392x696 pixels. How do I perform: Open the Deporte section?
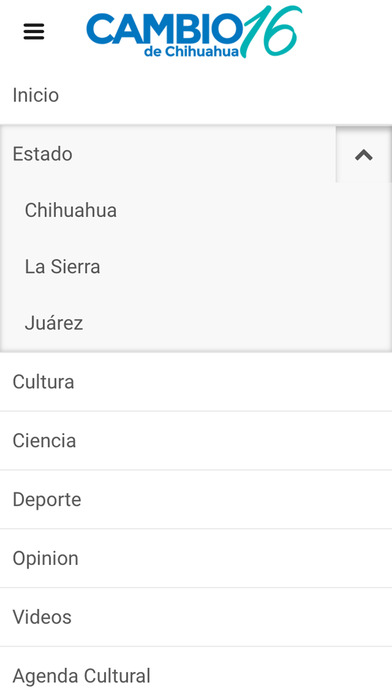click(x=196, y=500)
